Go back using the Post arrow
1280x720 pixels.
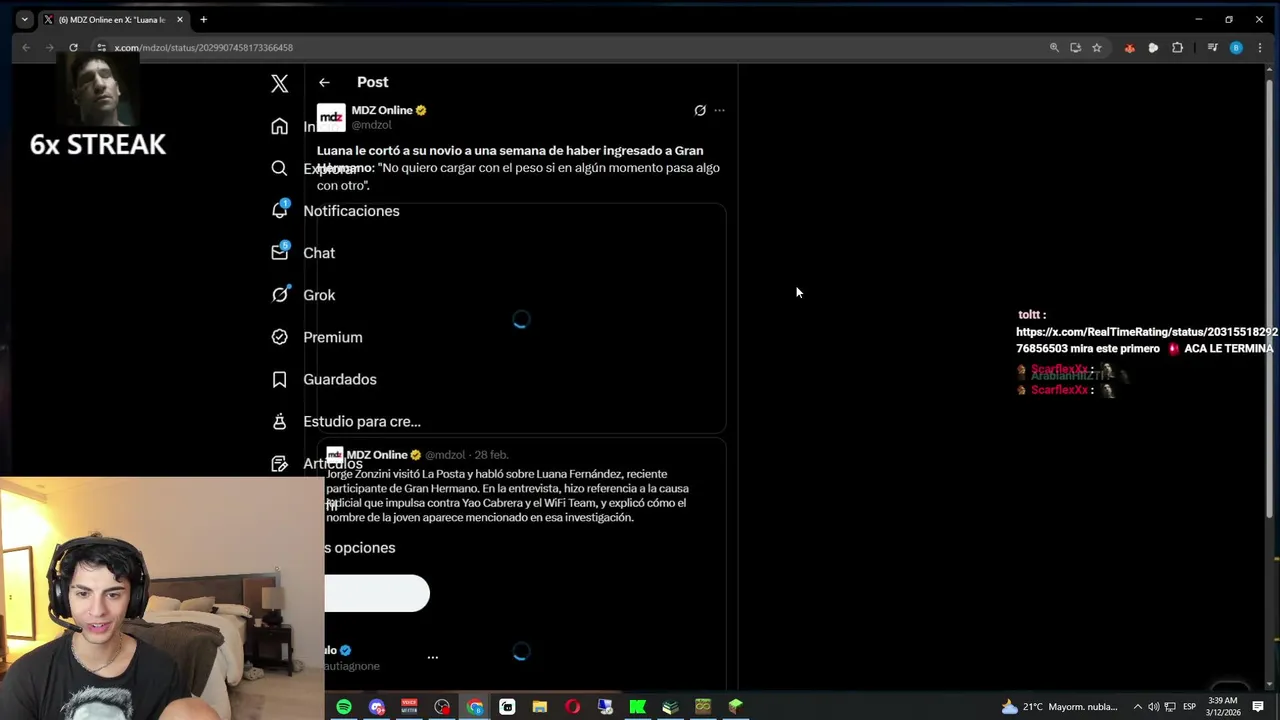point(324,82)
